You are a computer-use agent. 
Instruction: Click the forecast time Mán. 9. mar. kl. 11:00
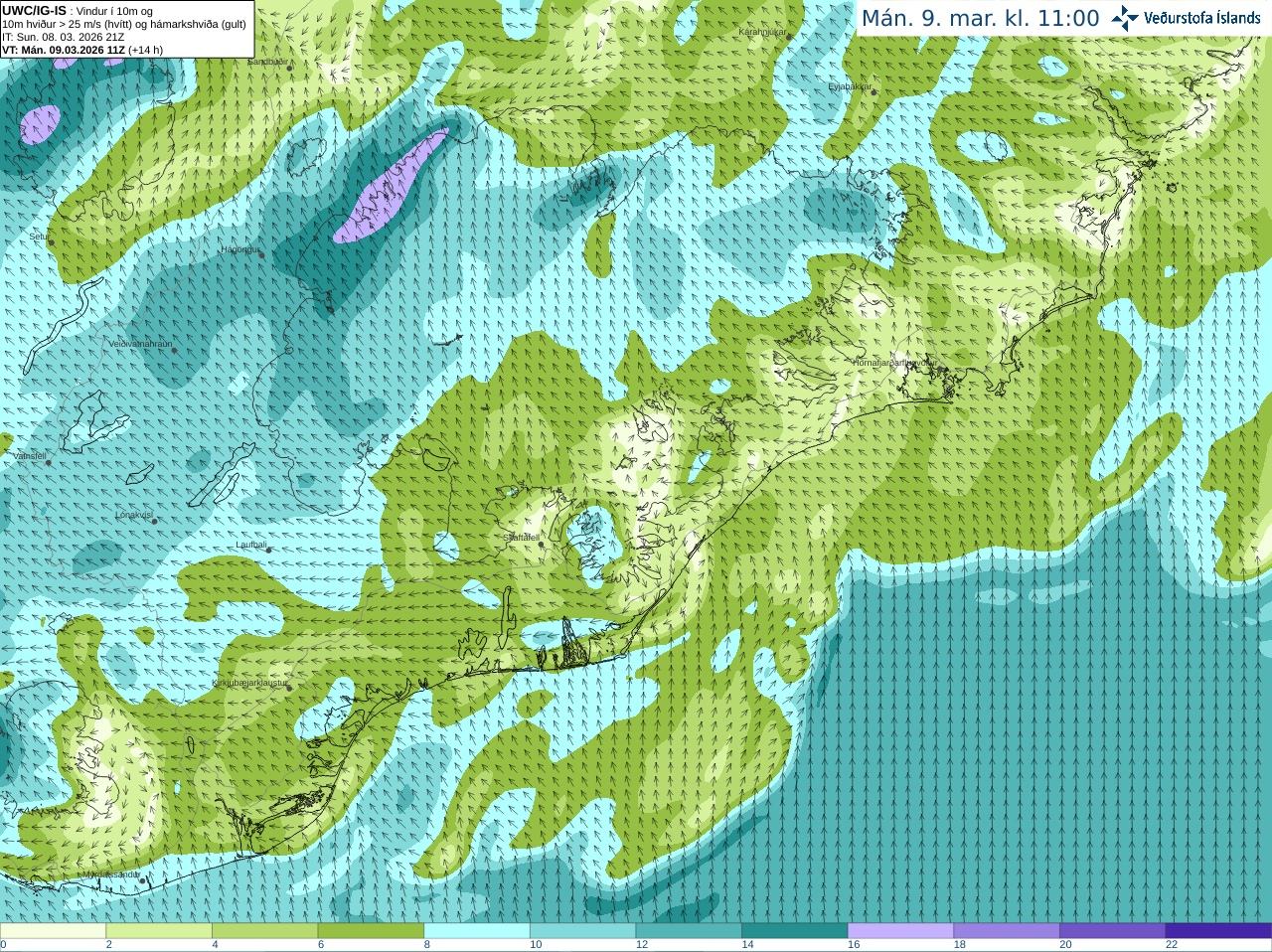tap(981, 18)
